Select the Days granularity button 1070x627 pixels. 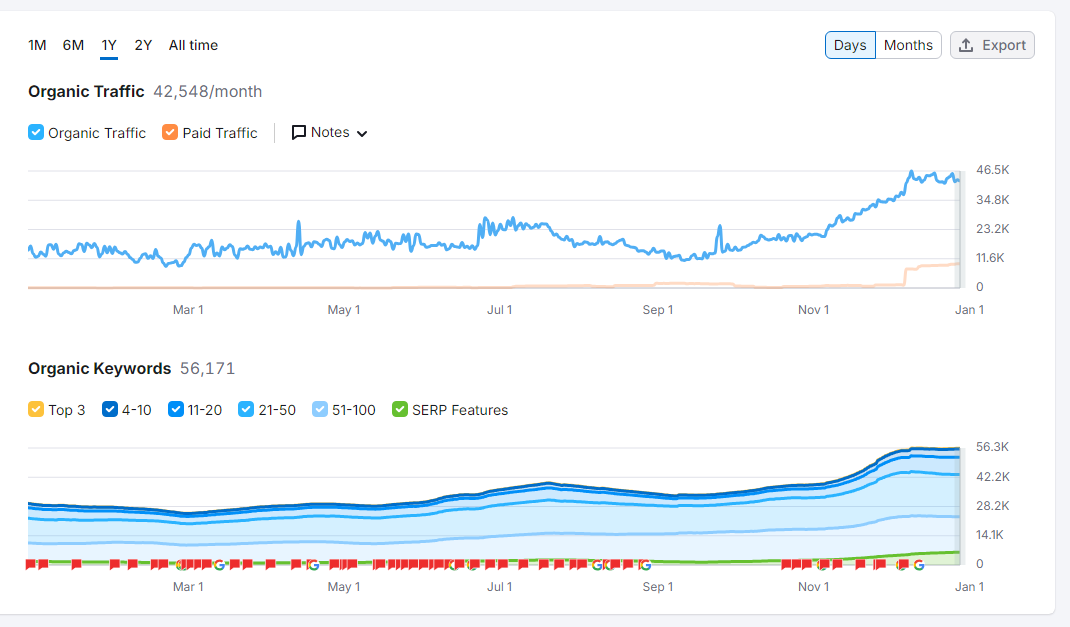pos(850,45)
